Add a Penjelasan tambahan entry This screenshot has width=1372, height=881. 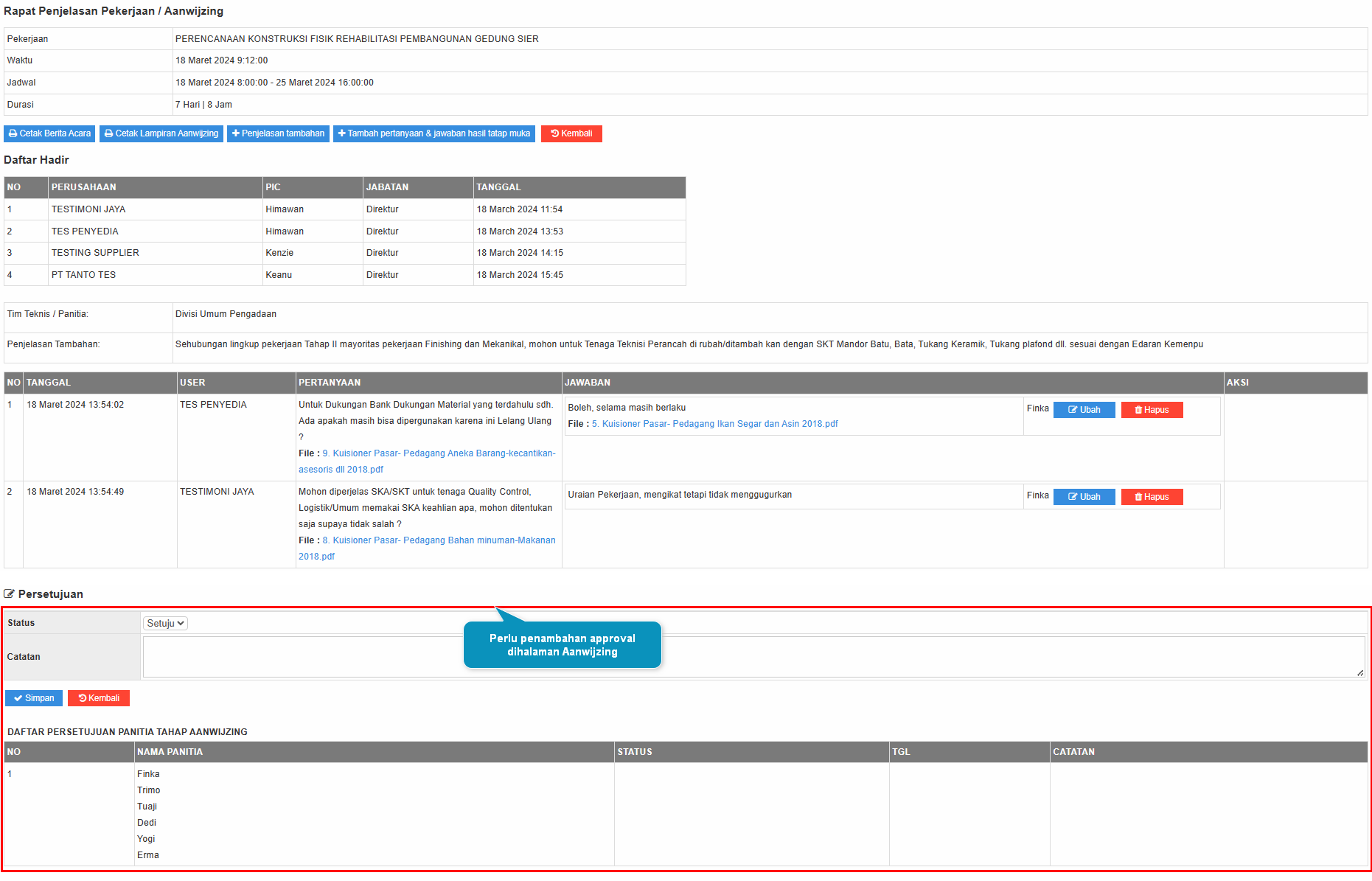pyautogui.click(x=277, y=133)
